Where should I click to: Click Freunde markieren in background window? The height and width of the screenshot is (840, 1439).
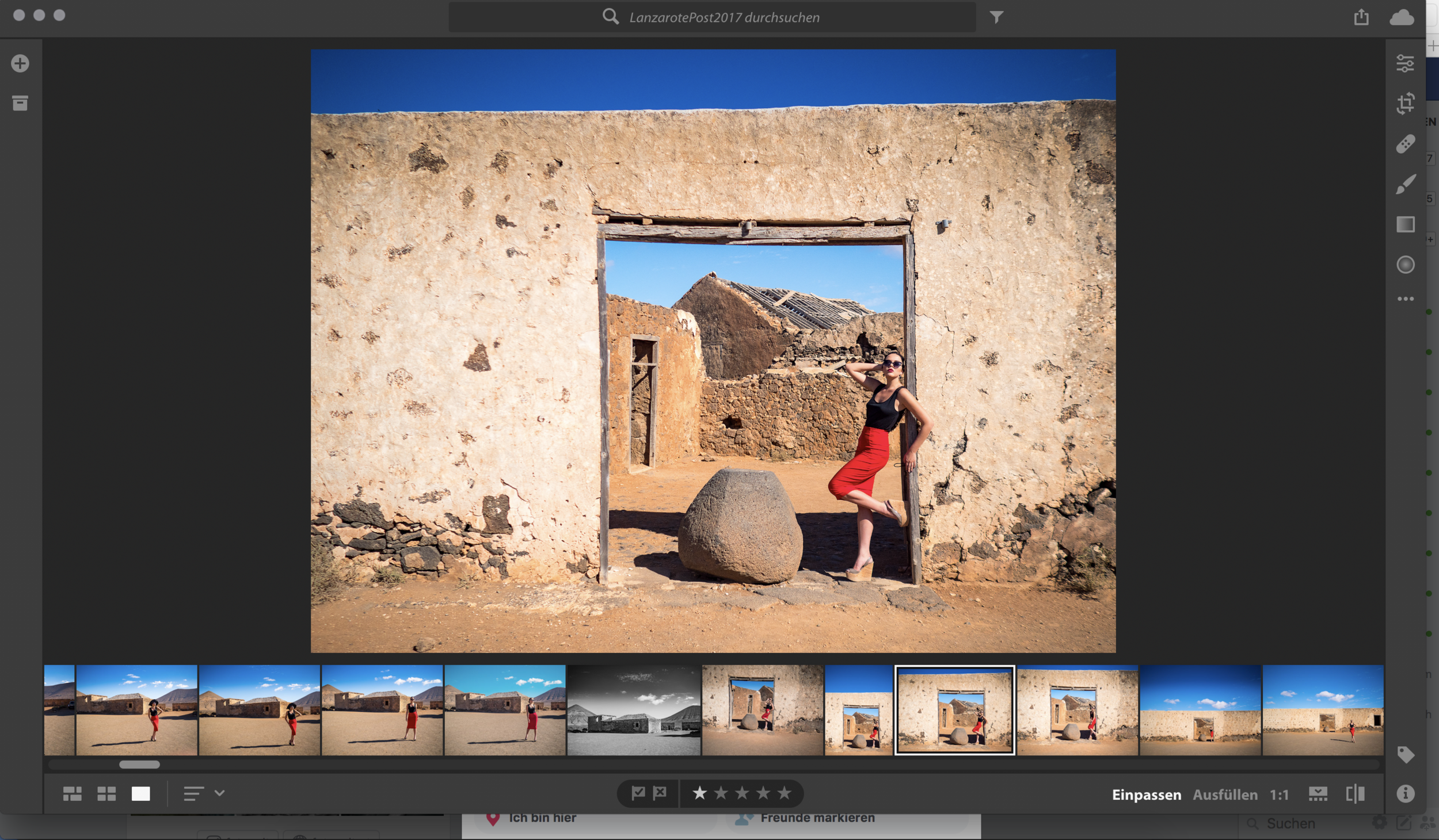817,818
